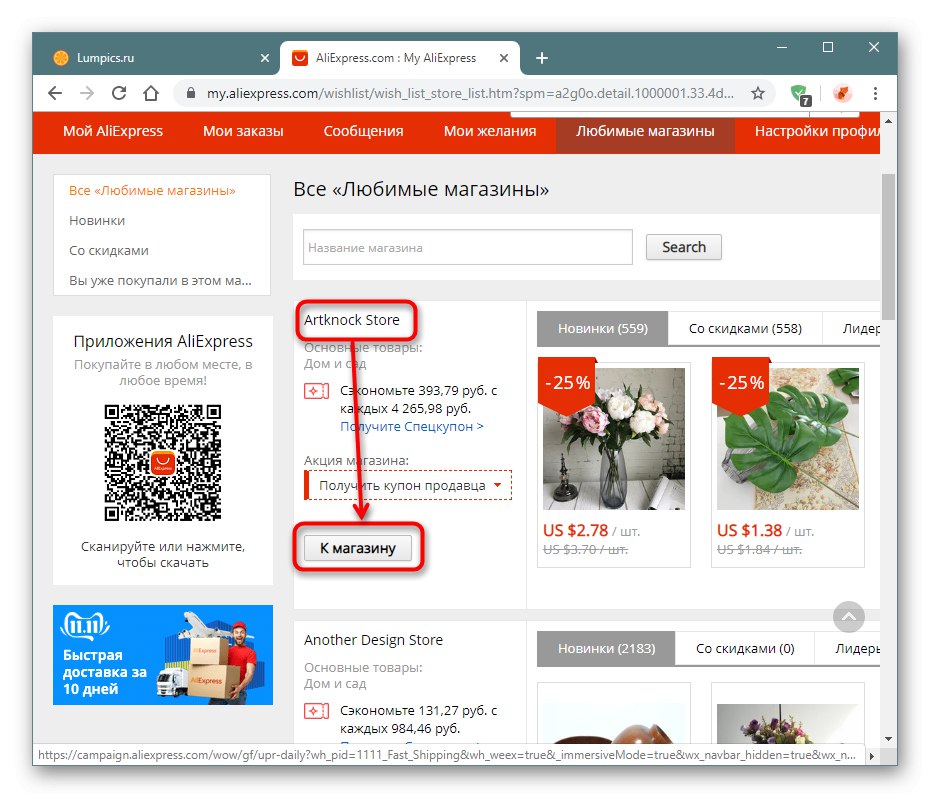This screenshot has width=930, height=798.
Task: Click Получите Спецкупон link for Artknock Store
Action: (x=412, y=427)
